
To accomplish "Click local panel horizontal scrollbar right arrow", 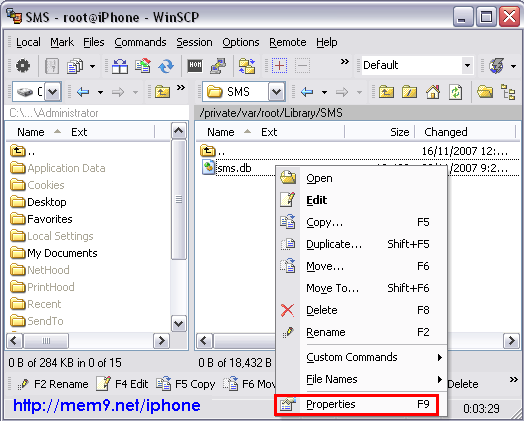I will [x=161, y=341].
